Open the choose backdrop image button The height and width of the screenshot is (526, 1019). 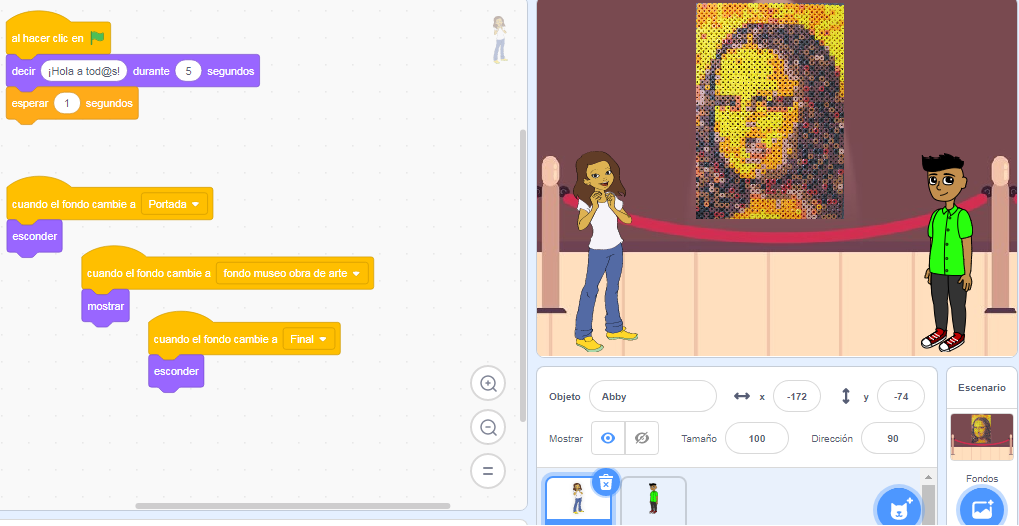click(x=981, y=507)
